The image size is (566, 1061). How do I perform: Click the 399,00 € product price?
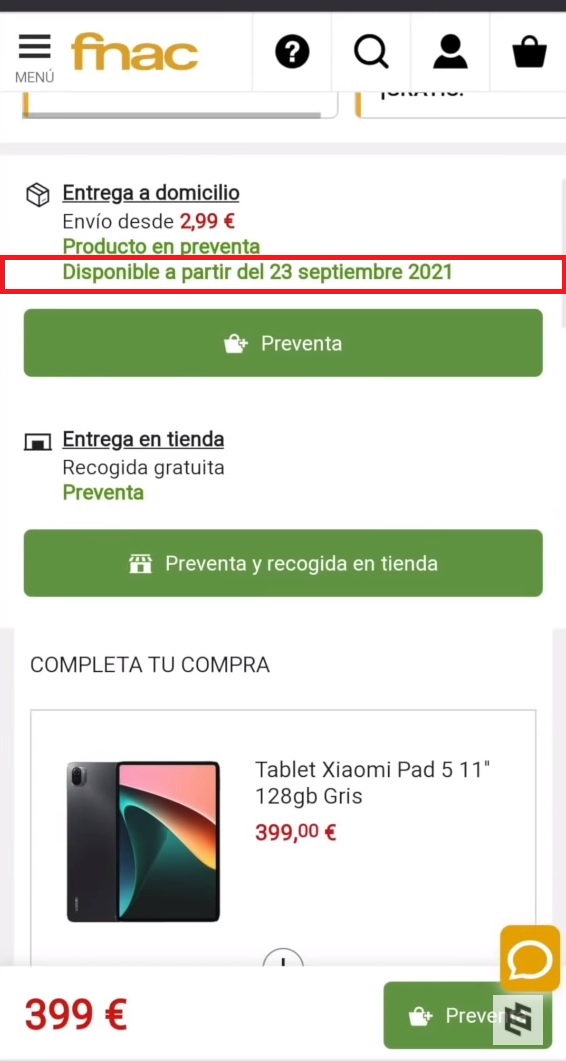click(x=296, y=832)
